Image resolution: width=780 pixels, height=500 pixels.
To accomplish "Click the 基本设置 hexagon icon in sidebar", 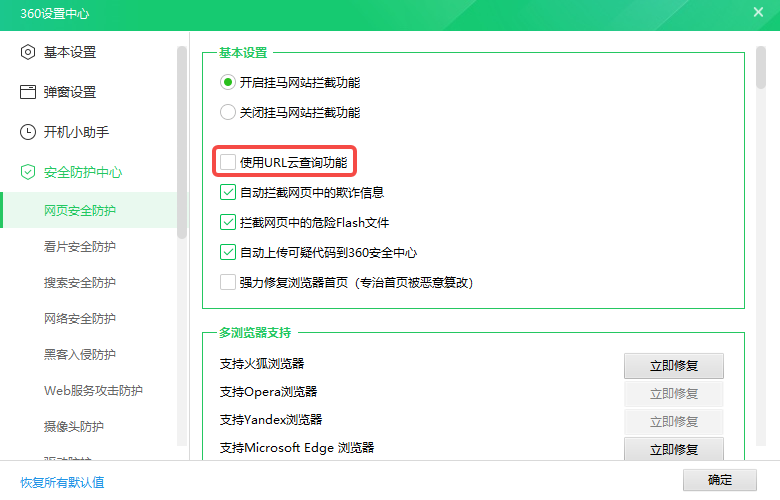I will tap(28, 52).
